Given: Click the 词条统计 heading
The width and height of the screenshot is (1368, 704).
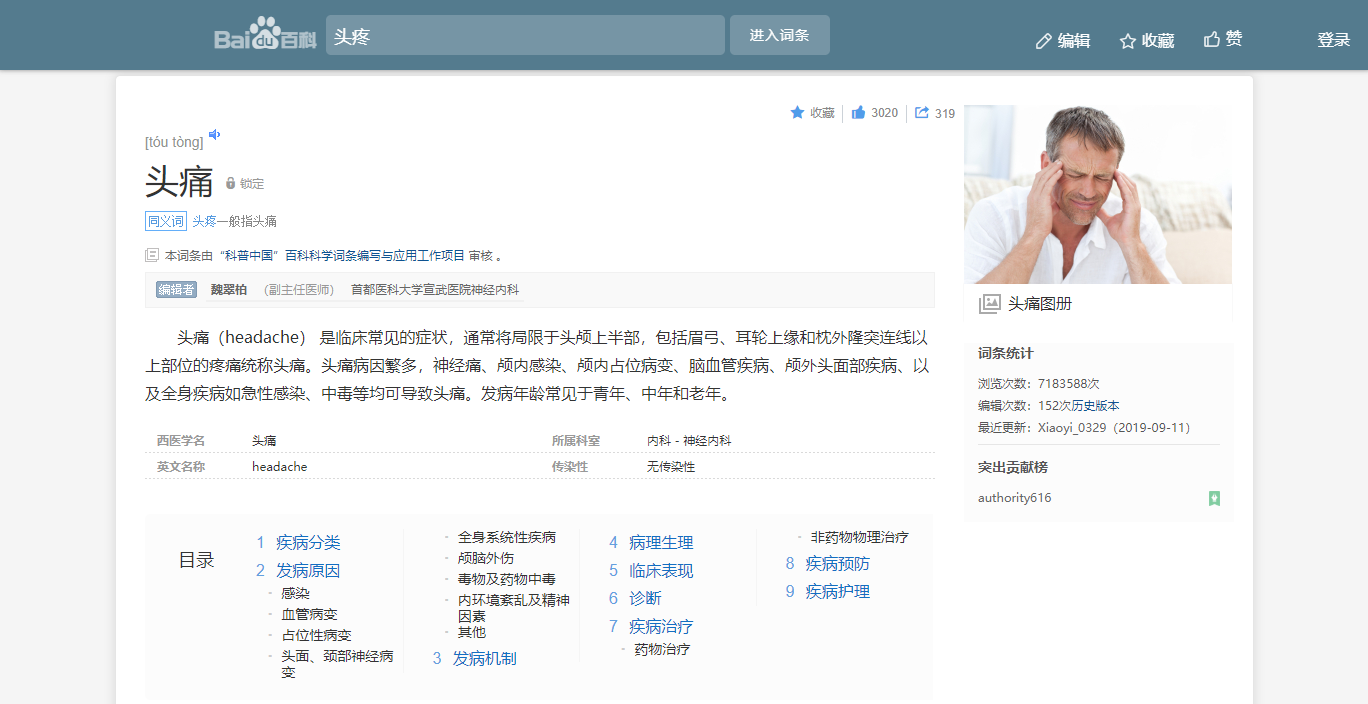Looking at the screenshot, I should pos(1006,354).
